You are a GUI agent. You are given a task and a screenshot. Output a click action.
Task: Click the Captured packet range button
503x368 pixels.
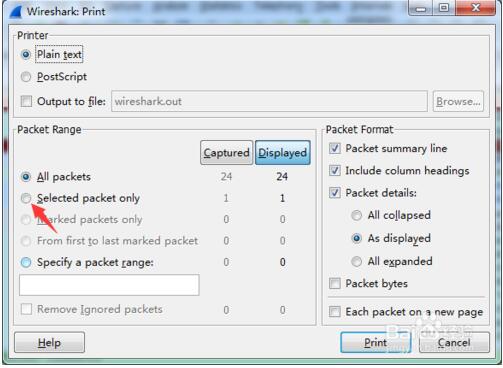coord(226,153)
